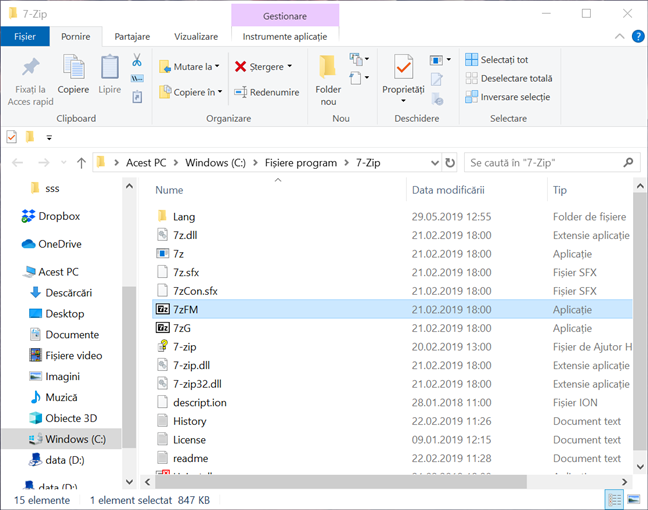Open the Ștergere dropdown arrow
Screen dimensions: 648x510
point(290,66)
